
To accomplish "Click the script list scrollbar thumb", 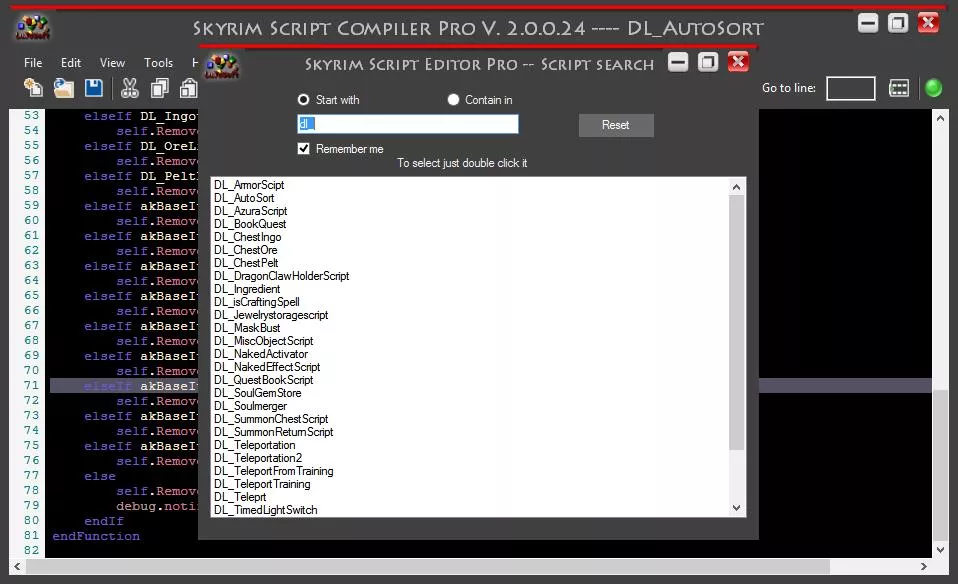I will click(x=736, y=323).
